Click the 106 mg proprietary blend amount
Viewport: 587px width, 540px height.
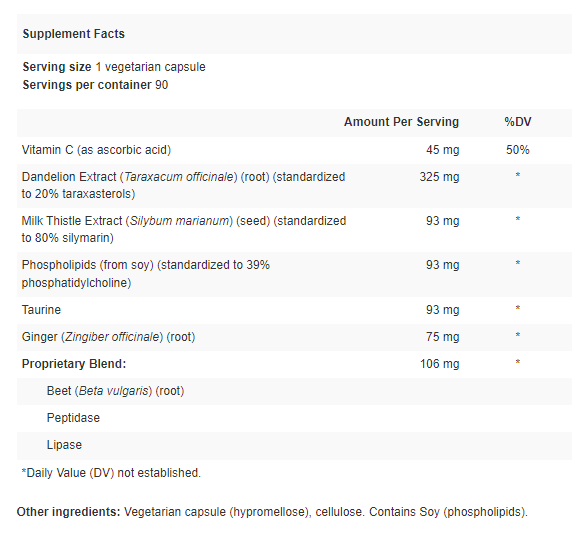440,364
